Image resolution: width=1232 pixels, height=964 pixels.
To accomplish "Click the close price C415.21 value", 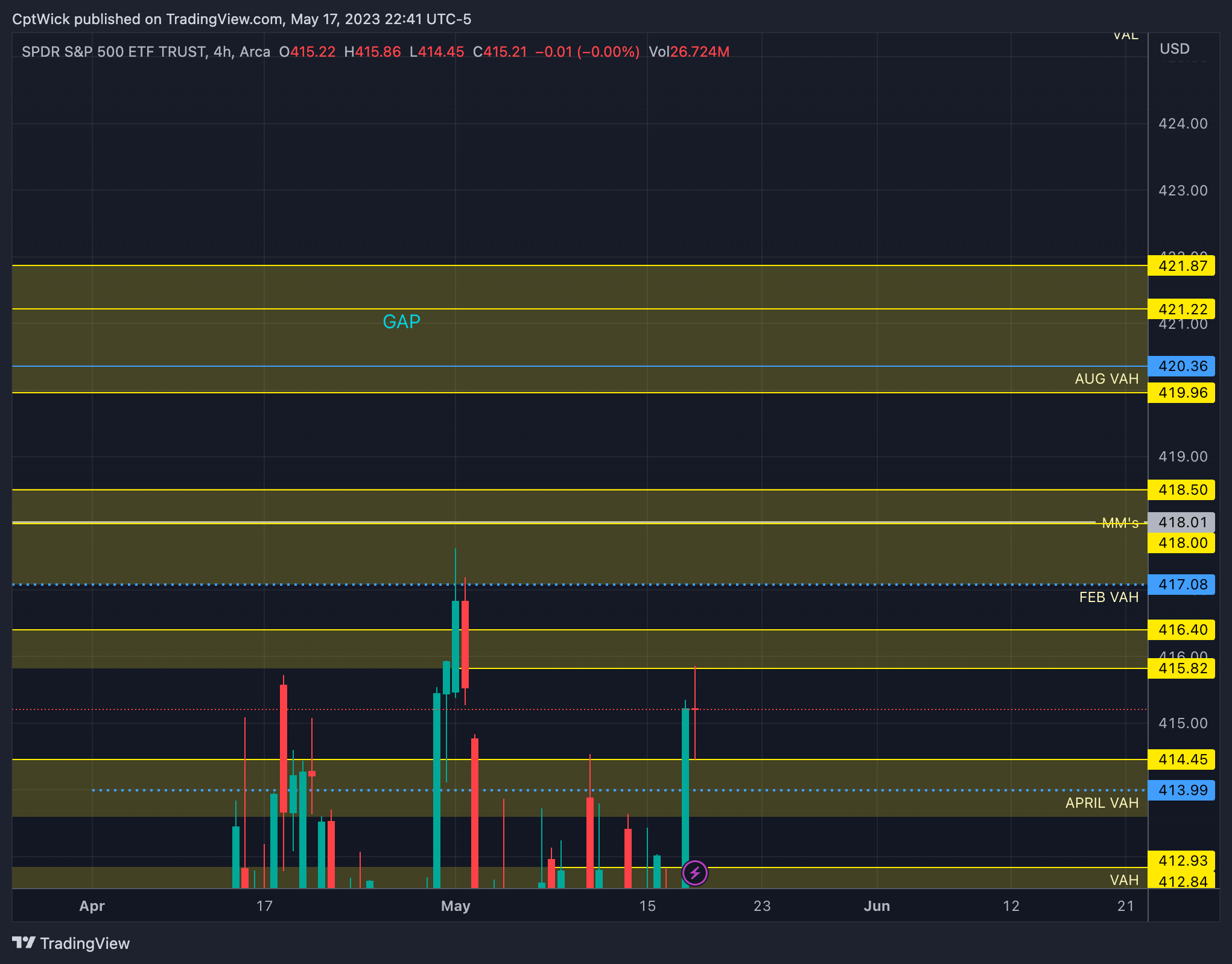I will pyautogui.click(x=500, y=52).
